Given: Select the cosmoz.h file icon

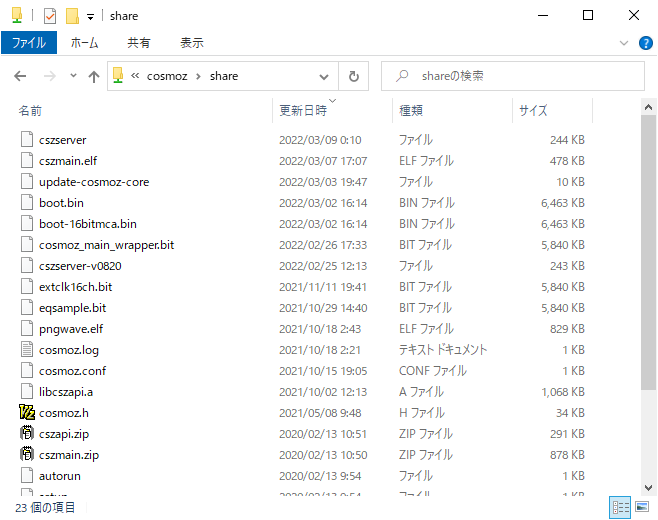Looking at the screenshot, I should coord(27,413).
